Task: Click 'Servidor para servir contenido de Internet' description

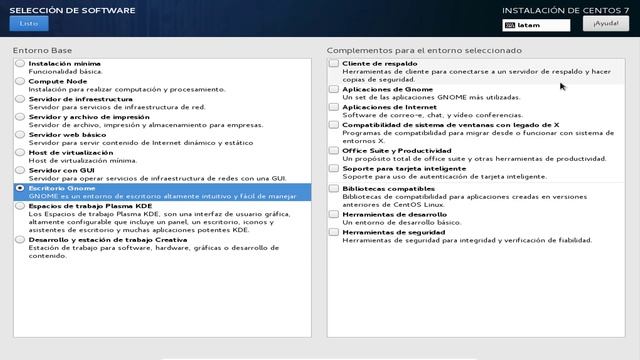Action: (141, 143)
